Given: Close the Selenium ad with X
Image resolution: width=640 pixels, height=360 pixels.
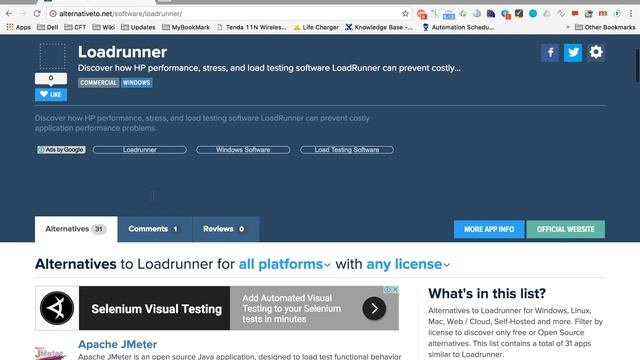Looking at the screenshot, I should pos(396,289).
